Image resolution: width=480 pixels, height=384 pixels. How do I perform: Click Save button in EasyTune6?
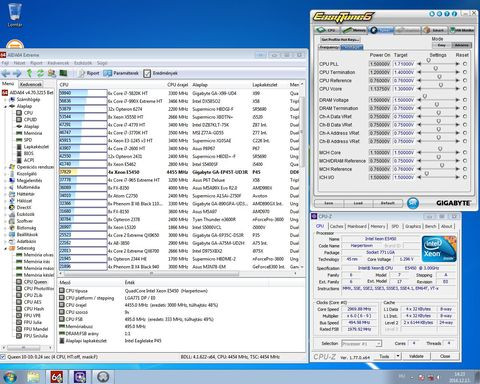(329, 203)
